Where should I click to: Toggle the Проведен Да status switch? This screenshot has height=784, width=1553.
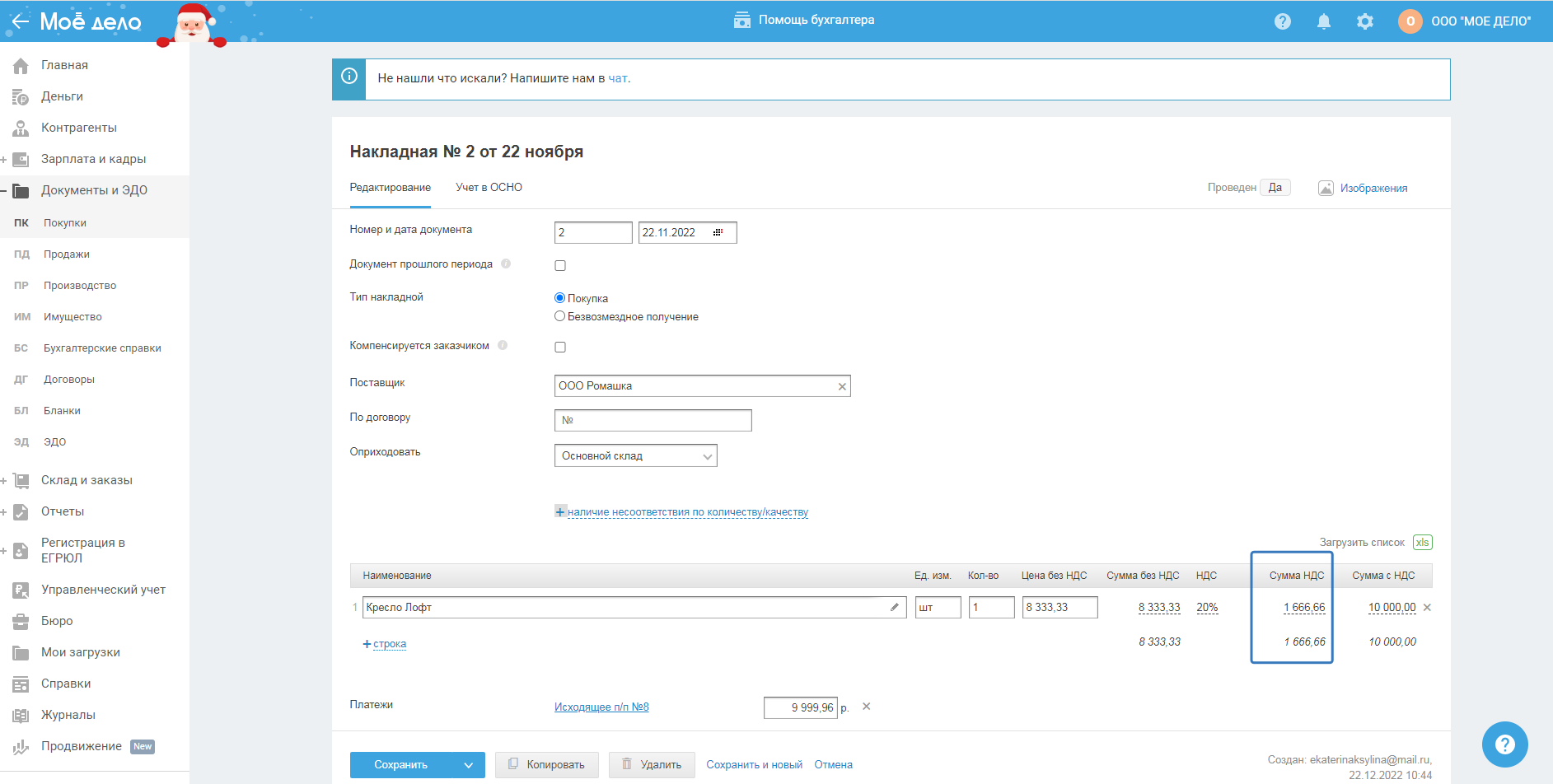(1275, 188)
